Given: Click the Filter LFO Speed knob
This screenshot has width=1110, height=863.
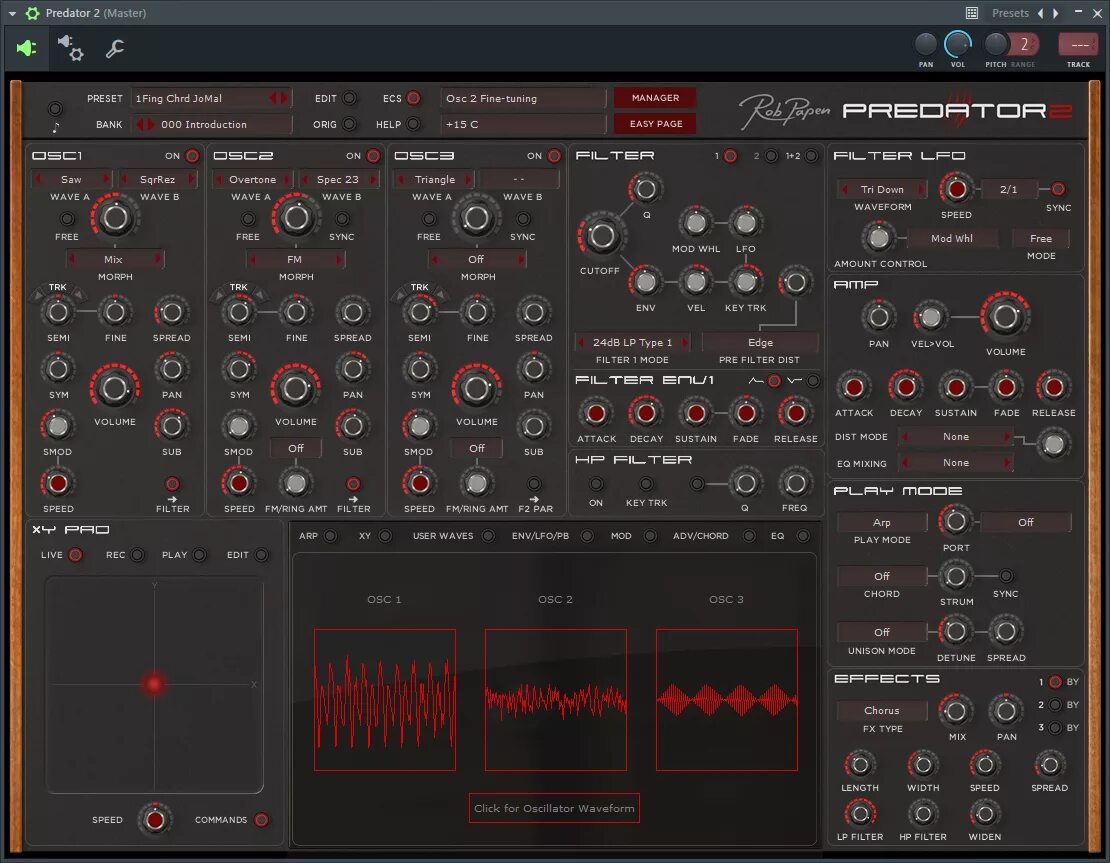Looking at the screenshot, I should pyautogui.click(x=956, y=189).
